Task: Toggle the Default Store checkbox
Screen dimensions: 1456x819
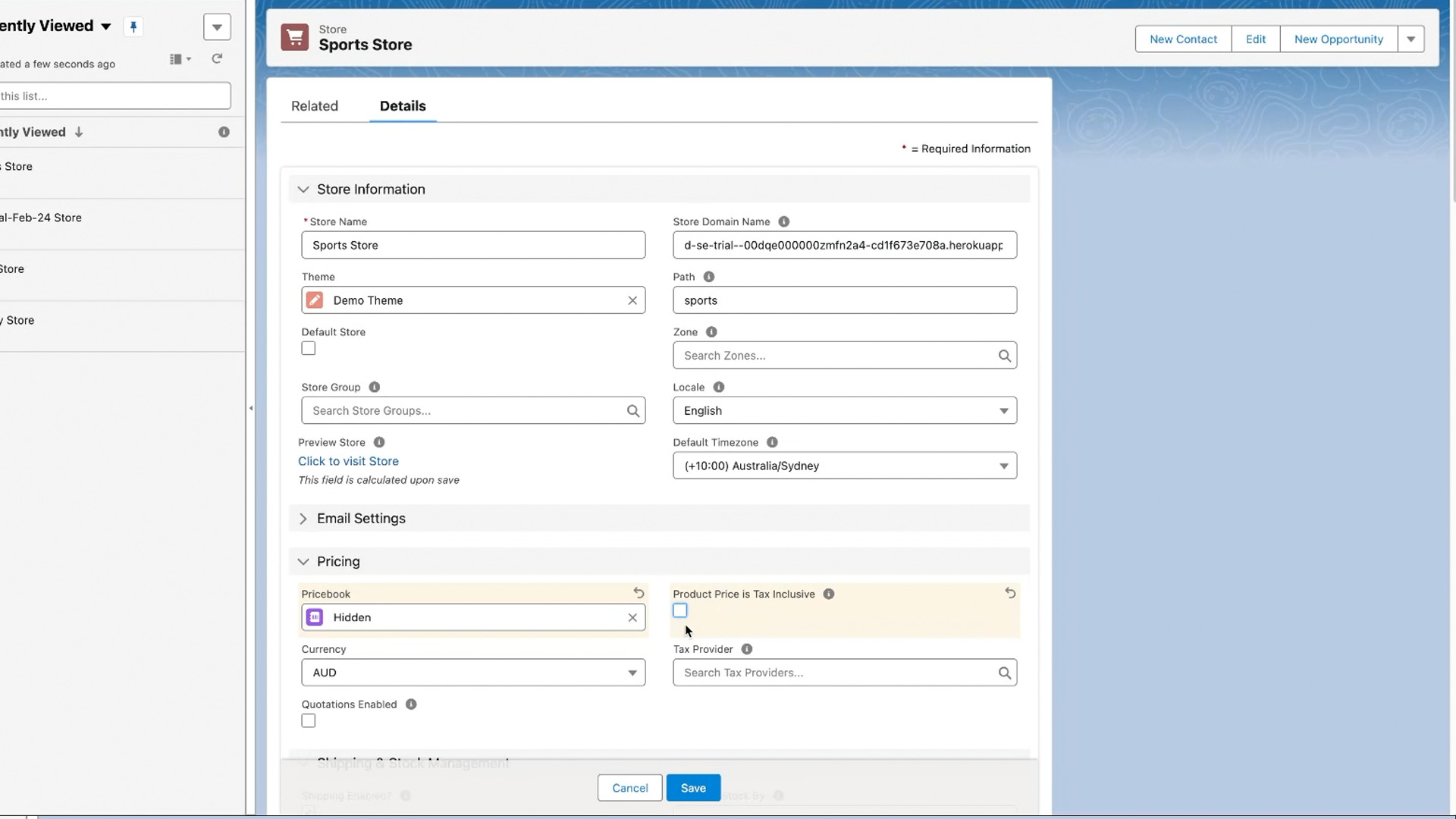Action: [308, 348]
